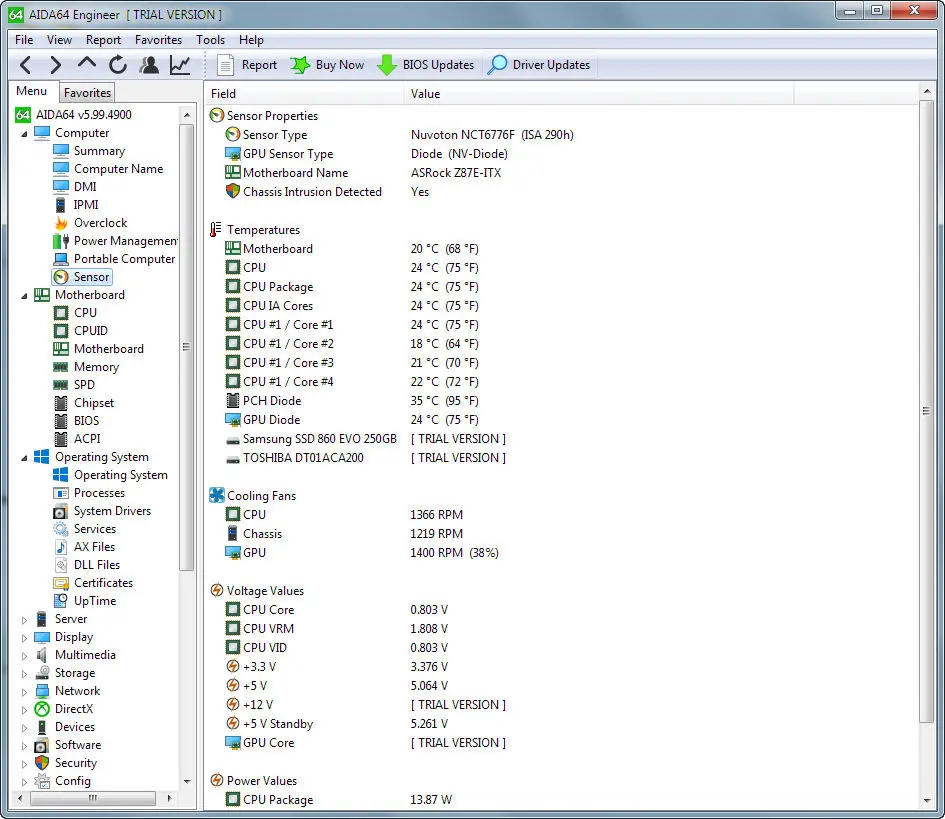Click the Power Management plug icon
Image resolution: width=945 pixels, height=819 pixels.
61,241
